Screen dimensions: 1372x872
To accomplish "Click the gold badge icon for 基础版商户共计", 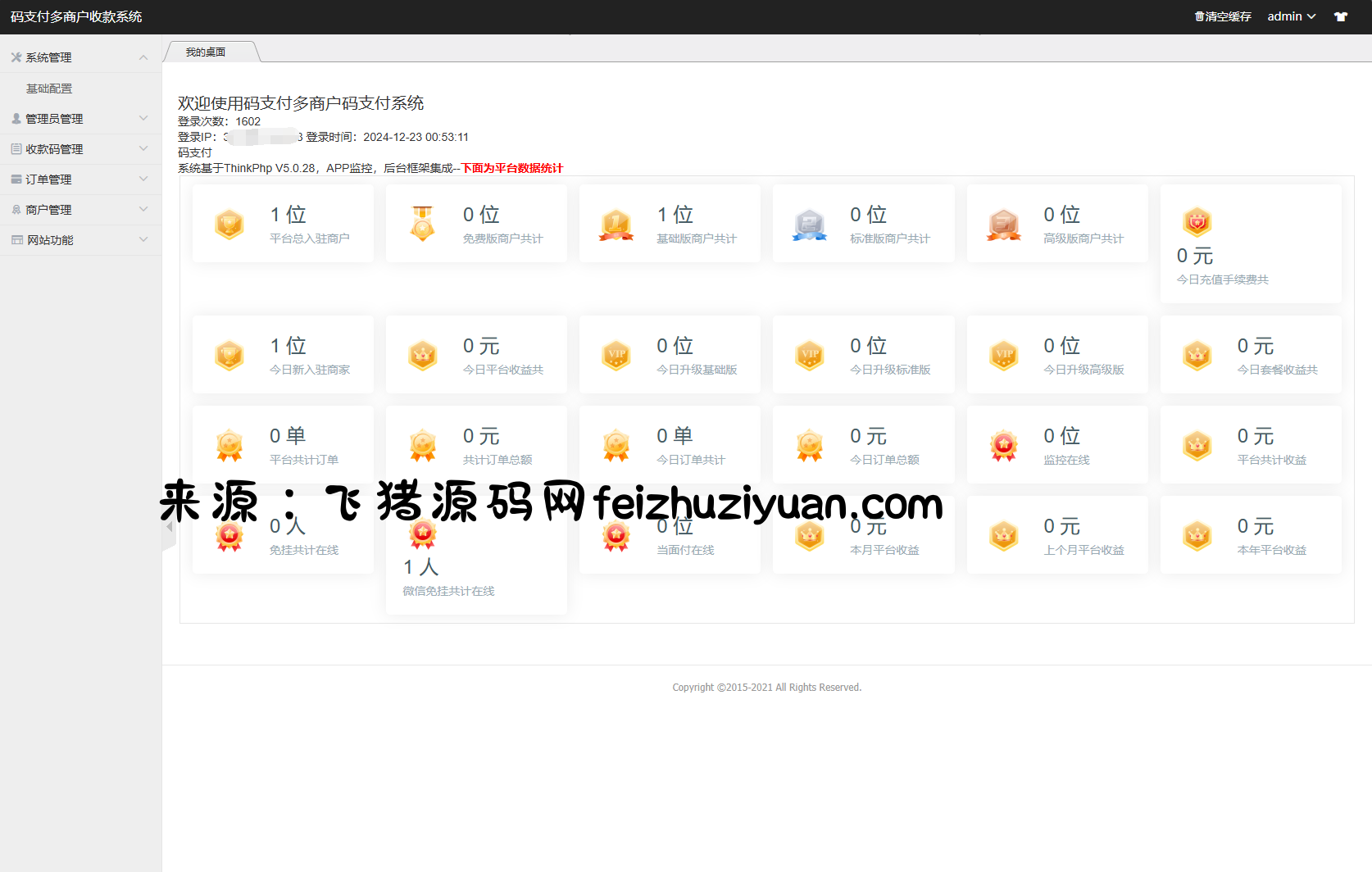I will [616, 224].
